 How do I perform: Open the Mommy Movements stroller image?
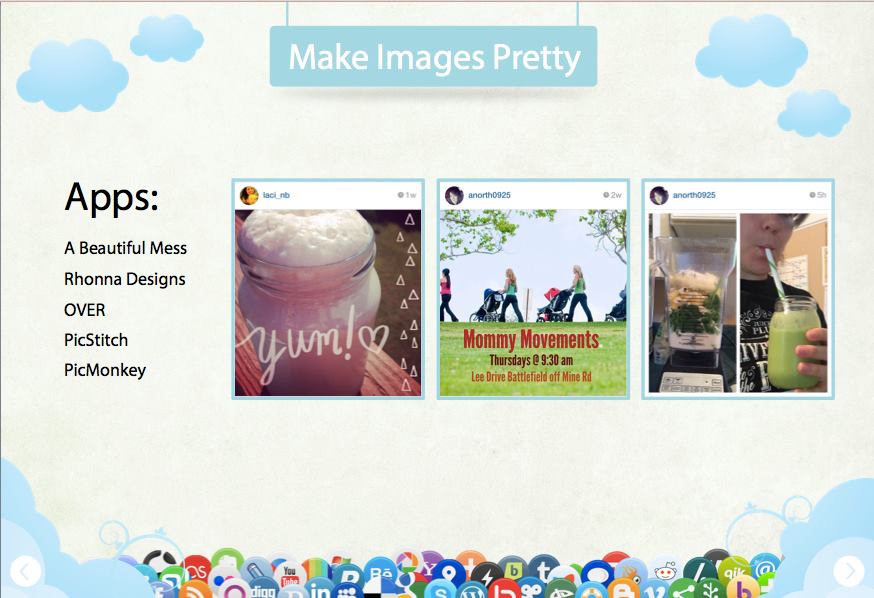click(x=533, y=302)
